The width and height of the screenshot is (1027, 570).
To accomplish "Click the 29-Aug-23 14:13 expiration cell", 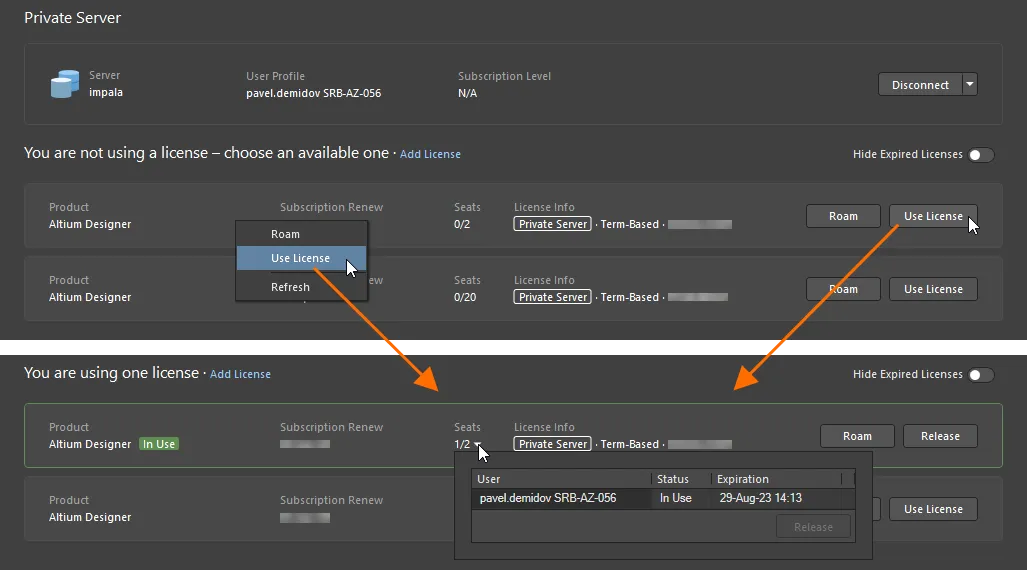I will coord(760,498).
